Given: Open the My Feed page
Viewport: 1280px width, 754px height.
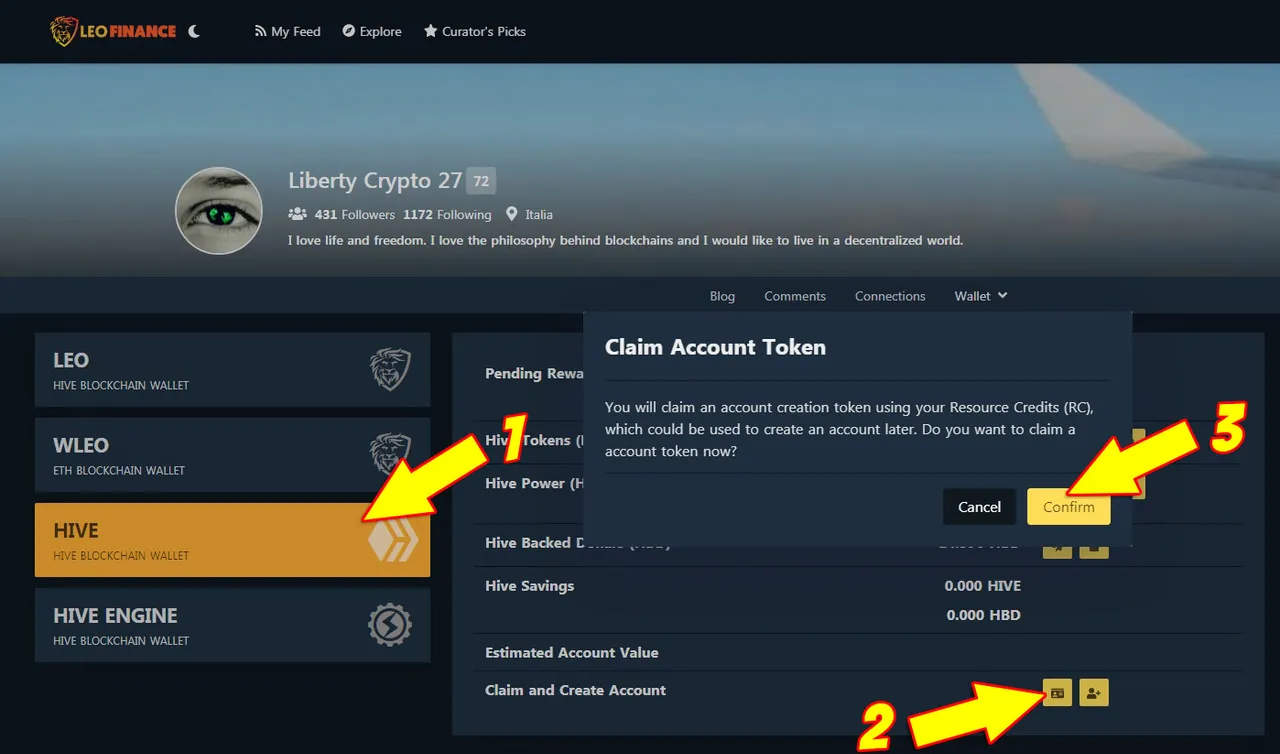Looking at the screenshot, I should (x=288, y=31).
